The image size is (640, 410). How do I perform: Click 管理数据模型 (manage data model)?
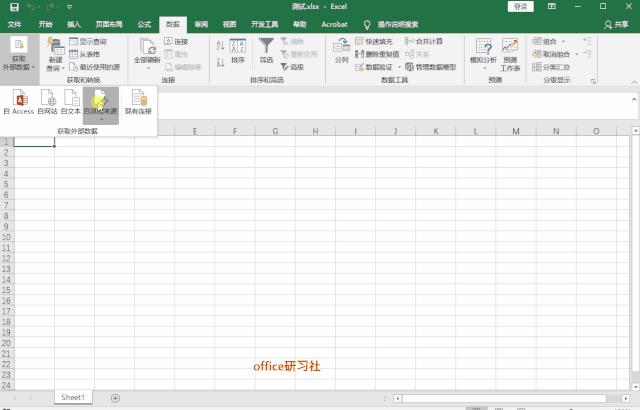coord(431,67)
